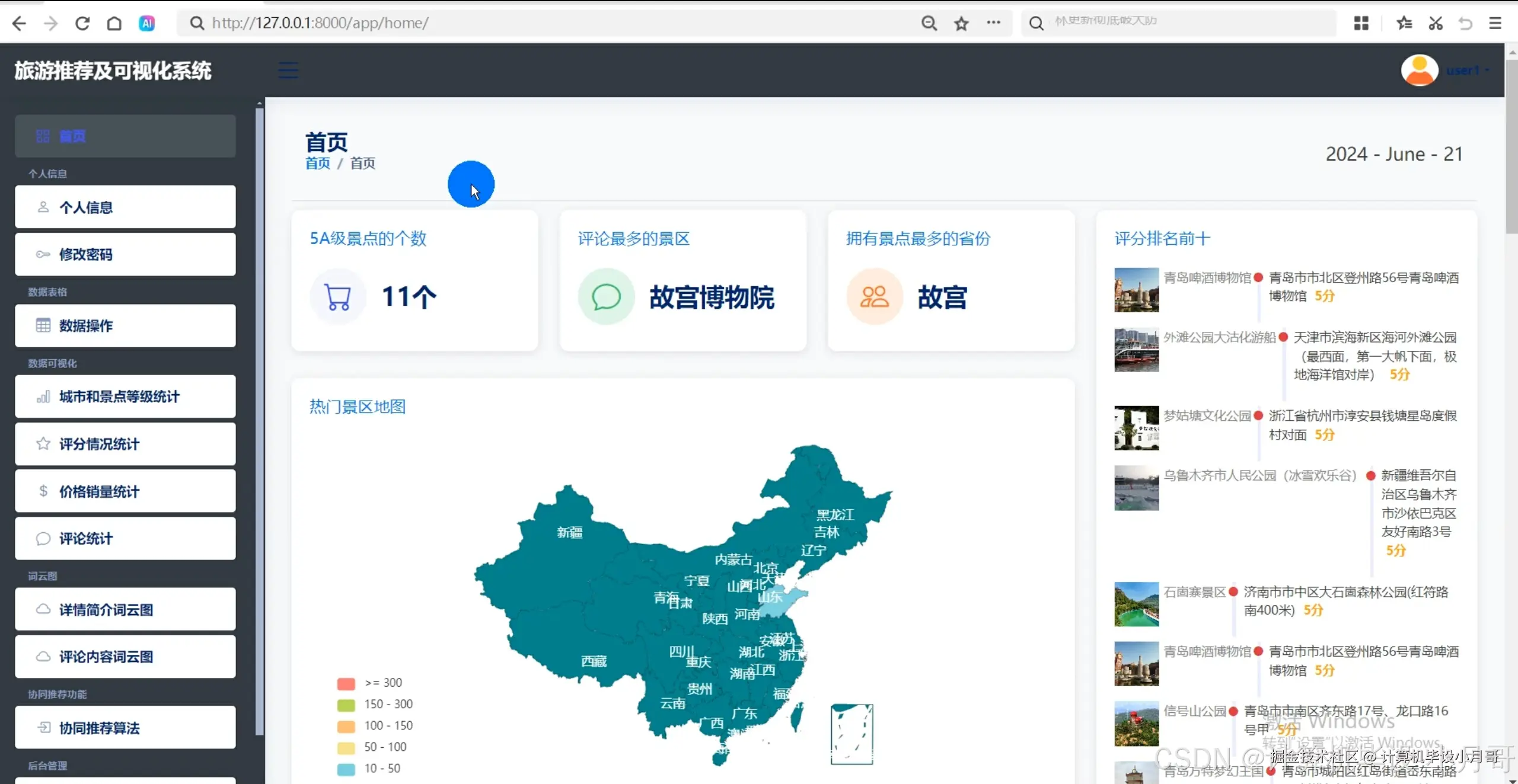
Task: Click the green '150 - 300' legend swatch
Action: point(346,705)
